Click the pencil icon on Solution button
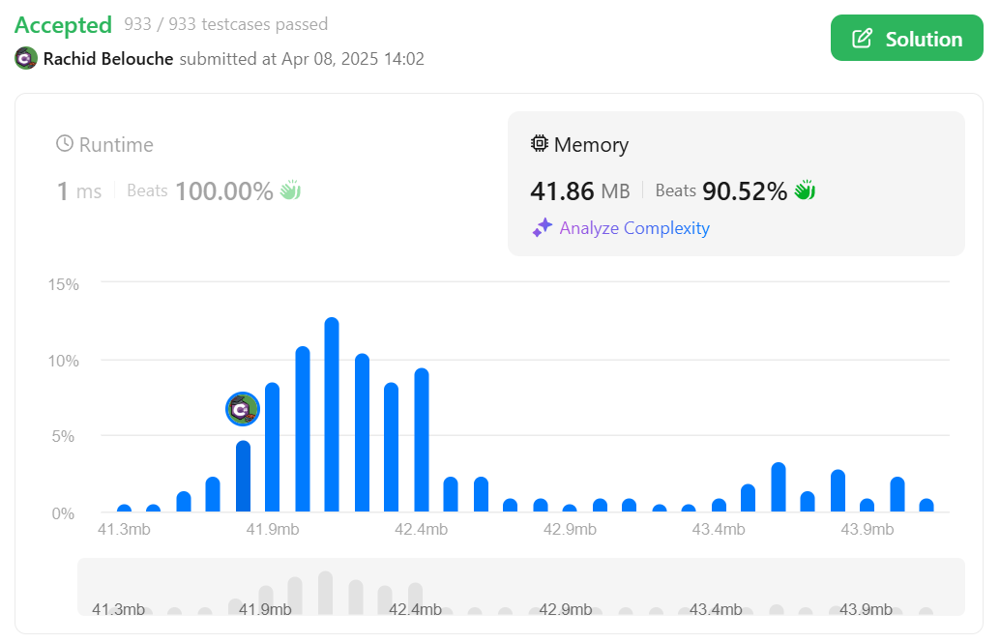 click(x=861, y=39)
